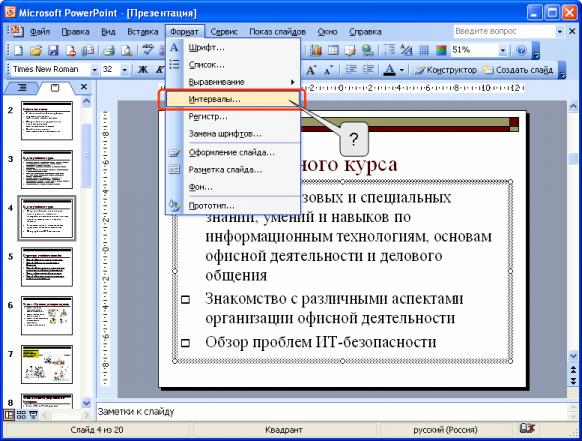This screenshot has height=441, width=582.
Task: Open the Вставка menu
Action: pos(143,32)
